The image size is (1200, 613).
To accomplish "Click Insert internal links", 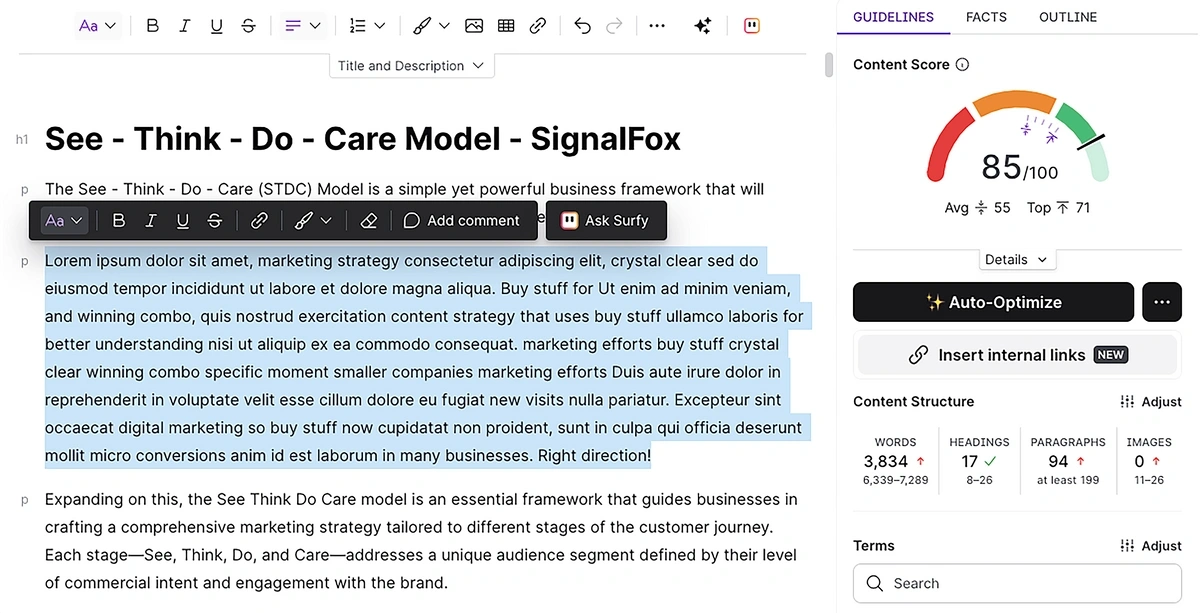I will 1017,355.
